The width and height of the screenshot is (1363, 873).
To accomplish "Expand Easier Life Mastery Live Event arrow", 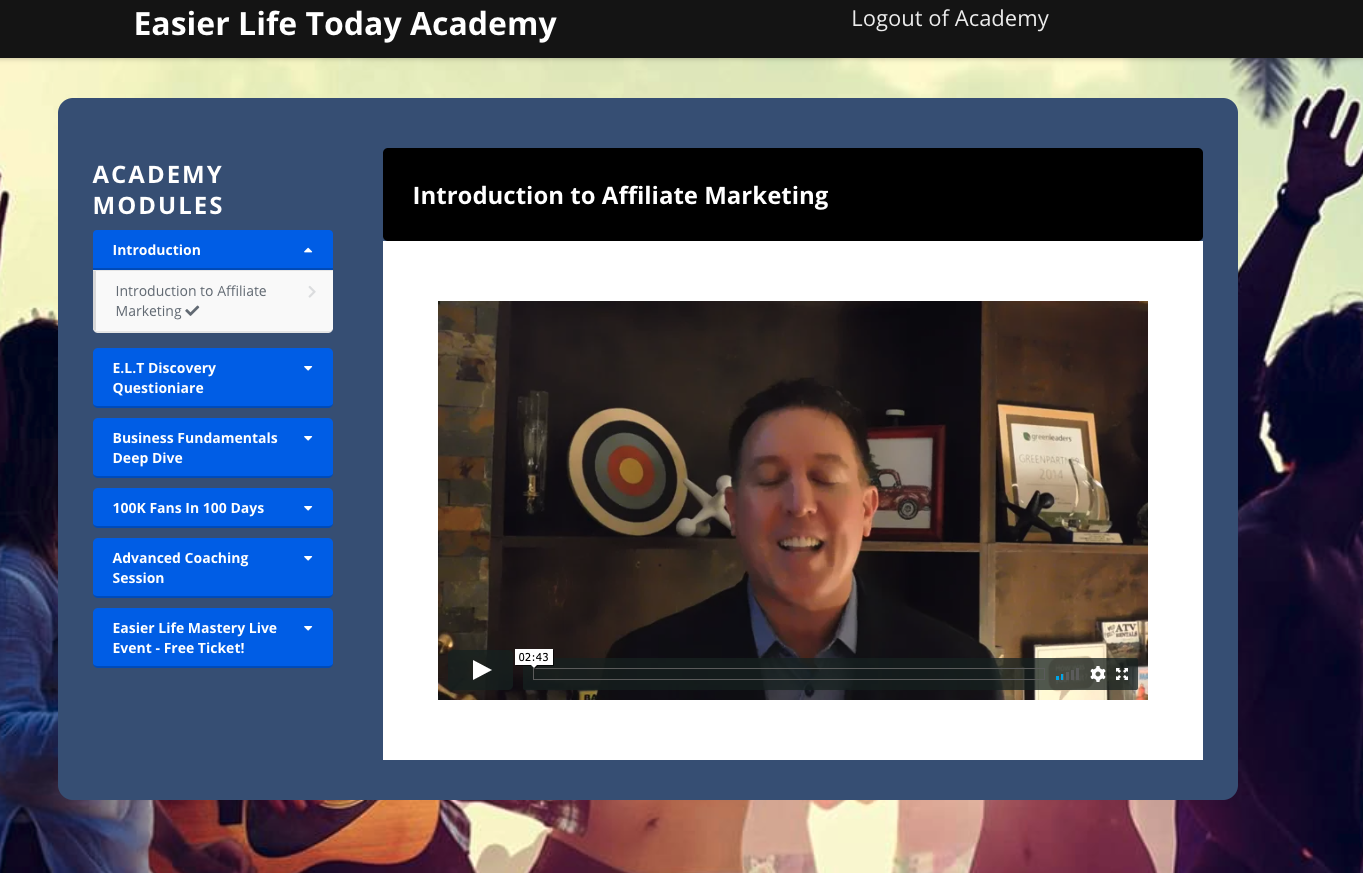I will [x=308, y=628].
